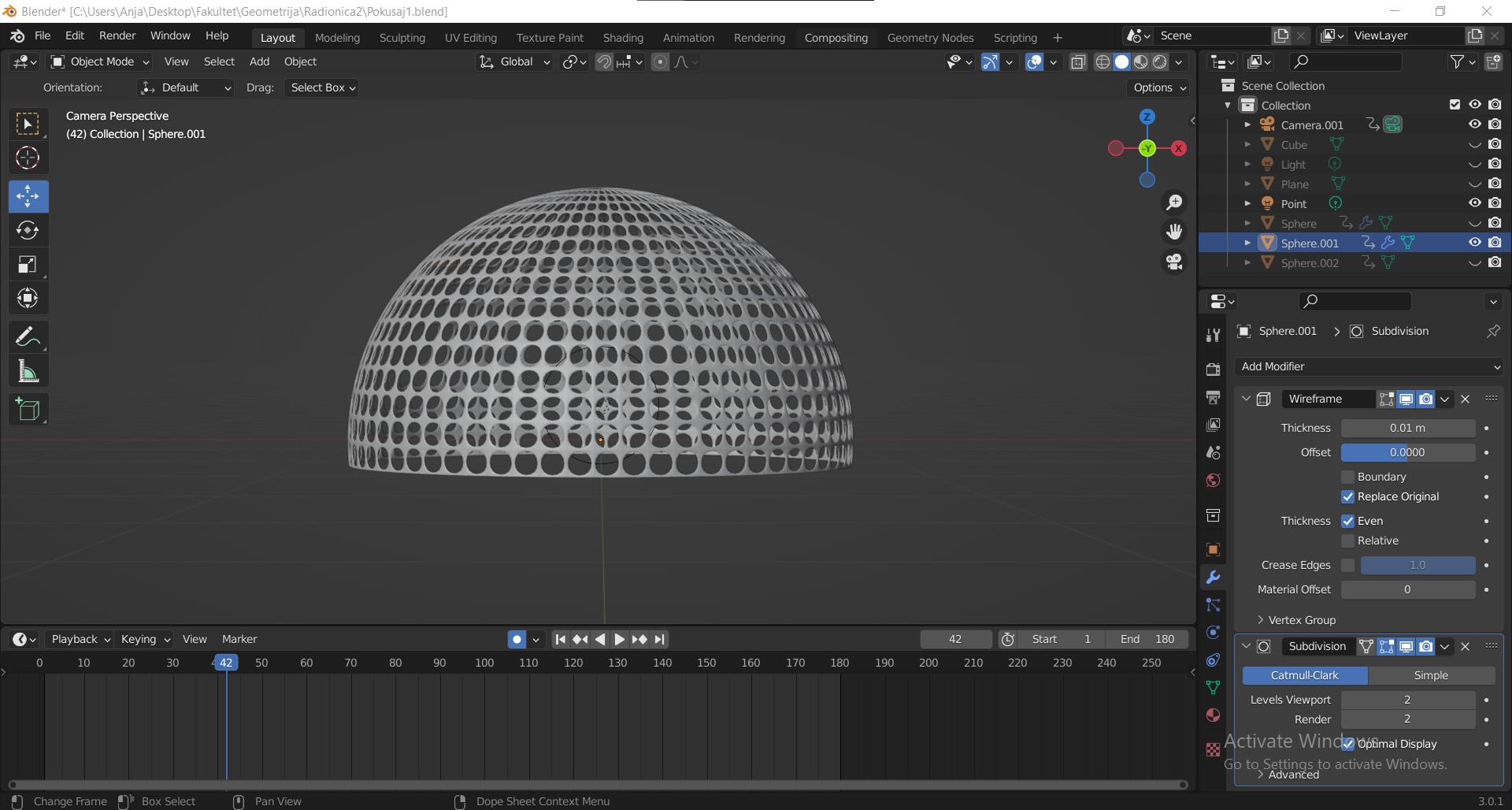Activate the Rotate tool
The image size is (1512, 810).
(28, 230)
